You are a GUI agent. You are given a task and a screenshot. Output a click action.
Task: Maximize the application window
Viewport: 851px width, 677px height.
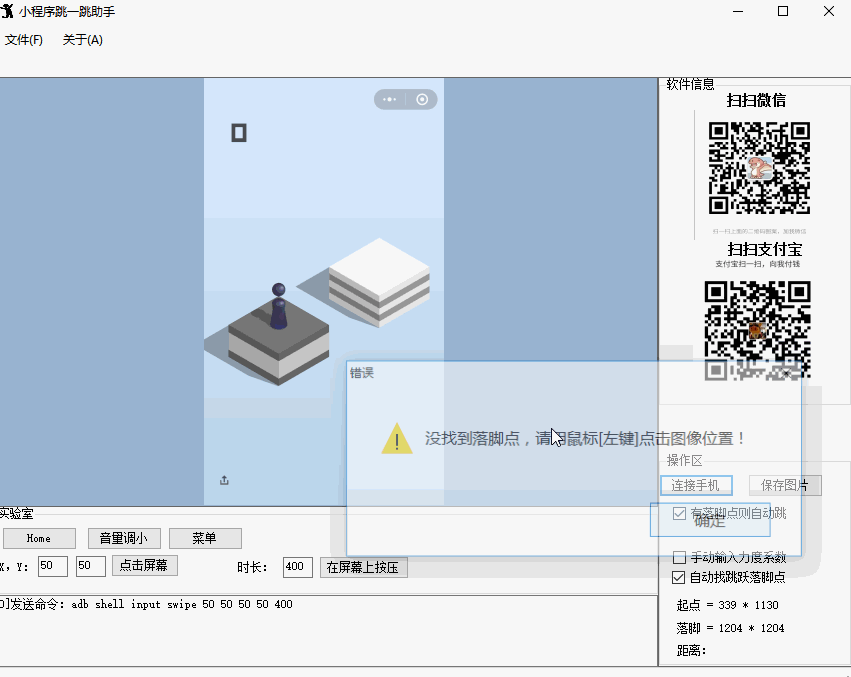pyautogui.click(x=783, y=11)
